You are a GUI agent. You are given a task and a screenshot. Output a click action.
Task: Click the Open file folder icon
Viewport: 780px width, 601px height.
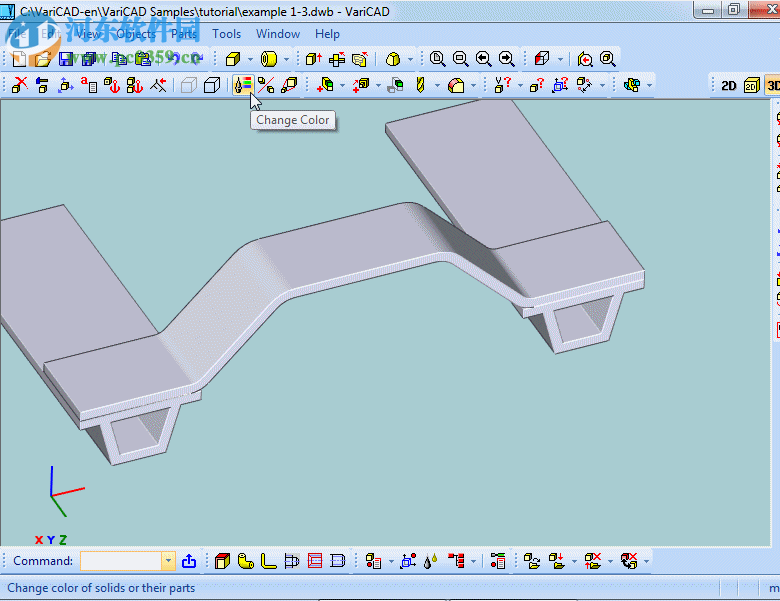click(x=43, y=59)
